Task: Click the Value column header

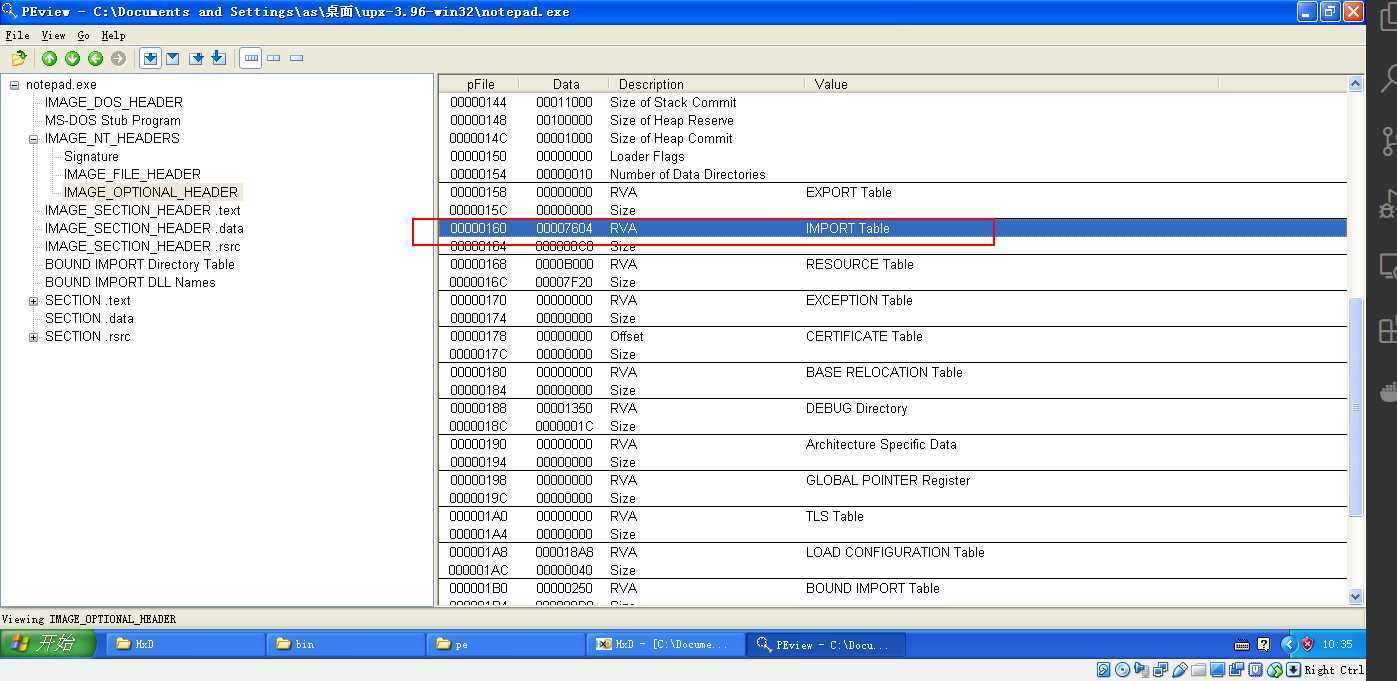Action: click(x=1011, y=84)
